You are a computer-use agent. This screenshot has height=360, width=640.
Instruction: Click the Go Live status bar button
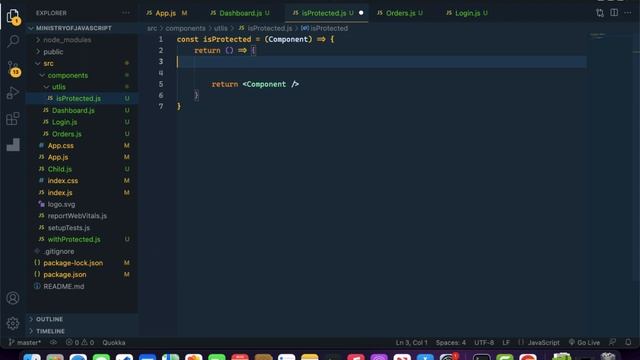coord(584,342)
